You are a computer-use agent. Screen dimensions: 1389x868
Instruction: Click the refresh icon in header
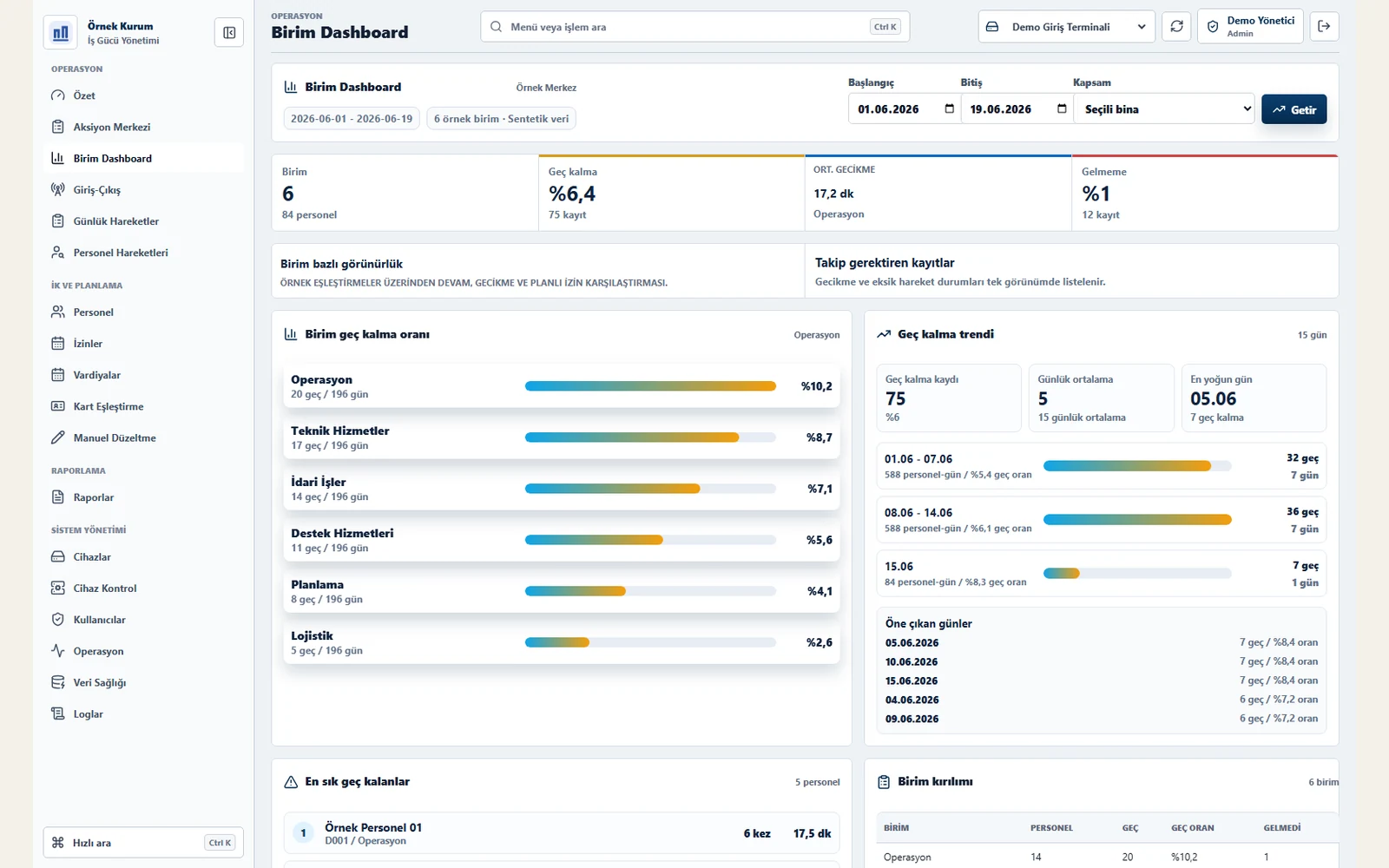(1176, 26)
